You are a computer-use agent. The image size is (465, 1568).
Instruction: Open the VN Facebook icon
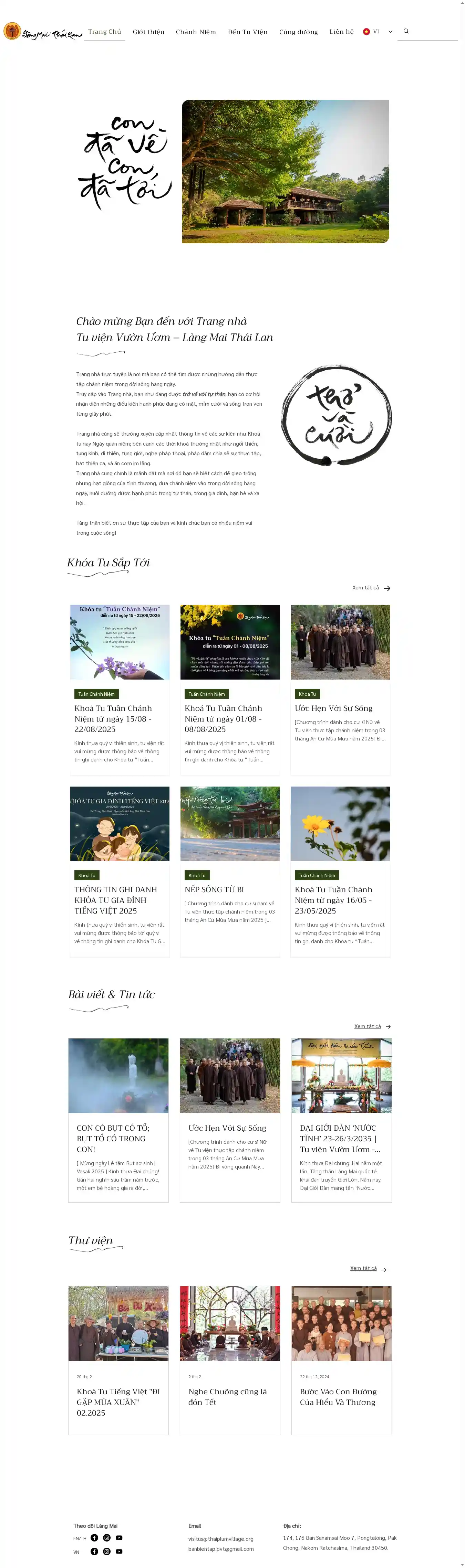coord(94,1551)
